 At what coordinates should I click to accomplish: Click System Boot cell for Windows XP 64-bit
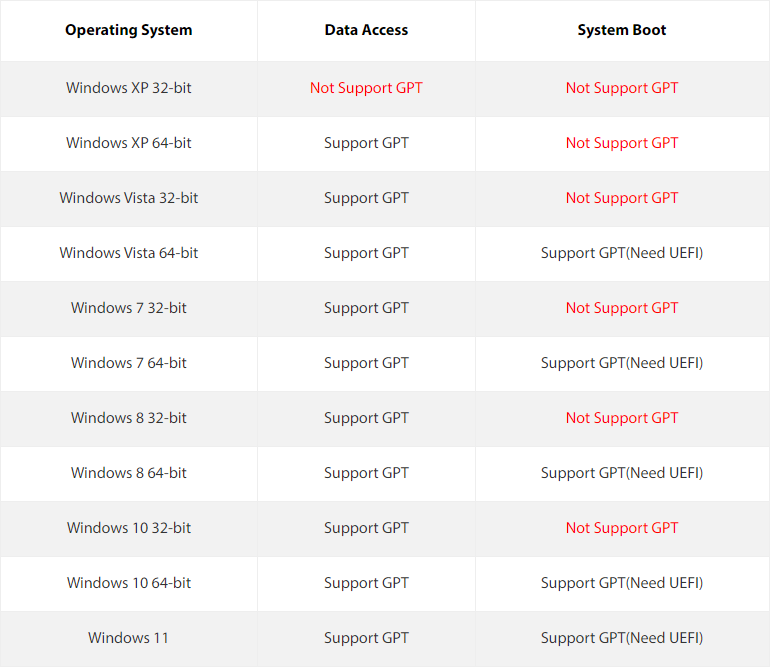621,143
